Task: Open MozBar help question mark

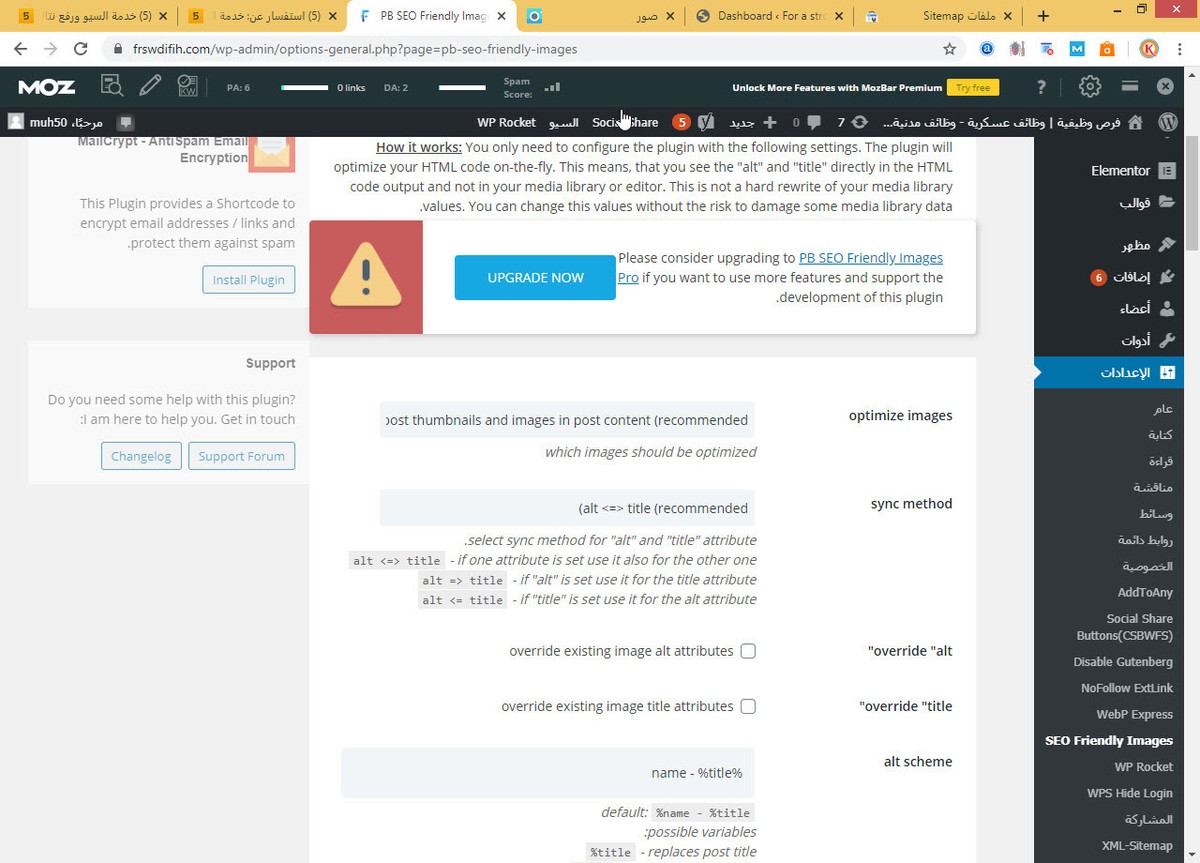Action: tap(1041, 87)
